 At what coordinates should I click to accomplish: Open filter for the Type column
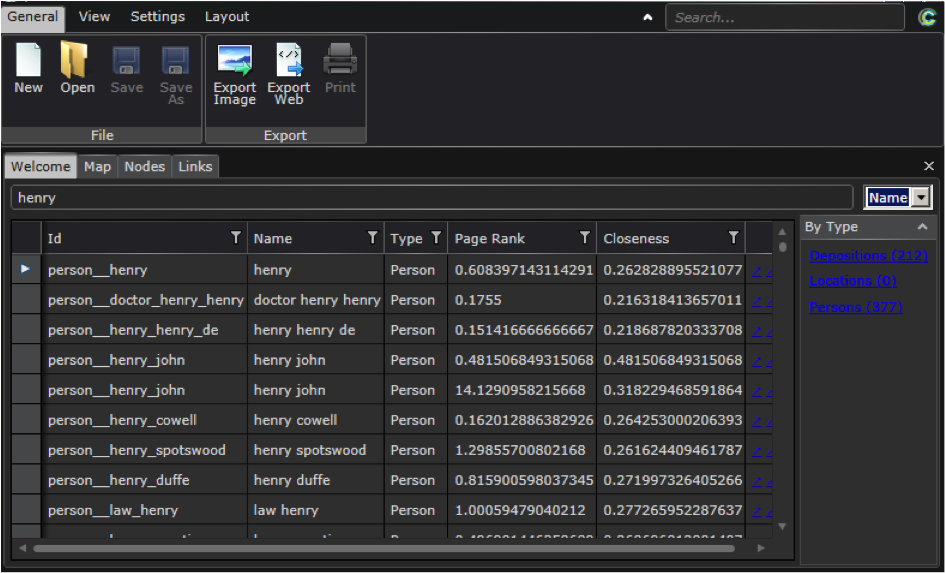[x=436, y=238]
